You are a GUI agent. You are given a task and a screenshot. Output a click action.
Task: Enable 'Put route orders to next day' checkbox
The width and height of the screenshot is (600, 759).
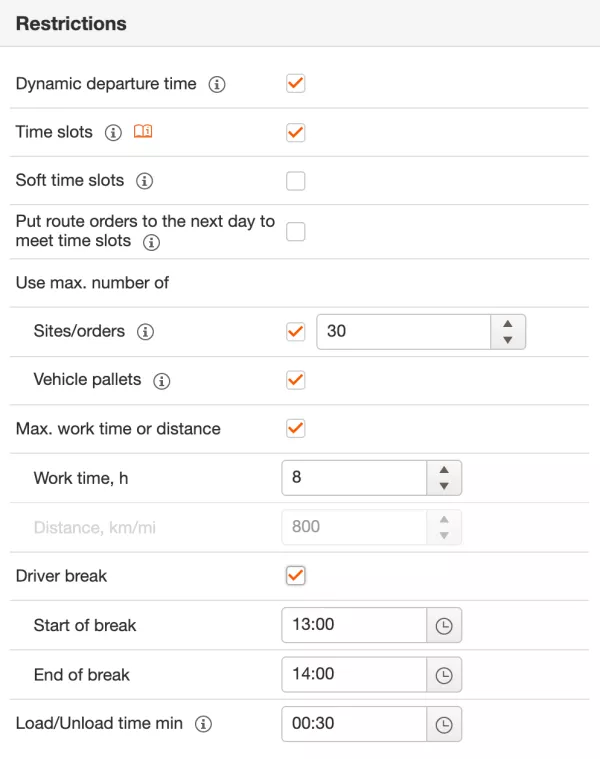pyautogui.click(x=295, y=231)
